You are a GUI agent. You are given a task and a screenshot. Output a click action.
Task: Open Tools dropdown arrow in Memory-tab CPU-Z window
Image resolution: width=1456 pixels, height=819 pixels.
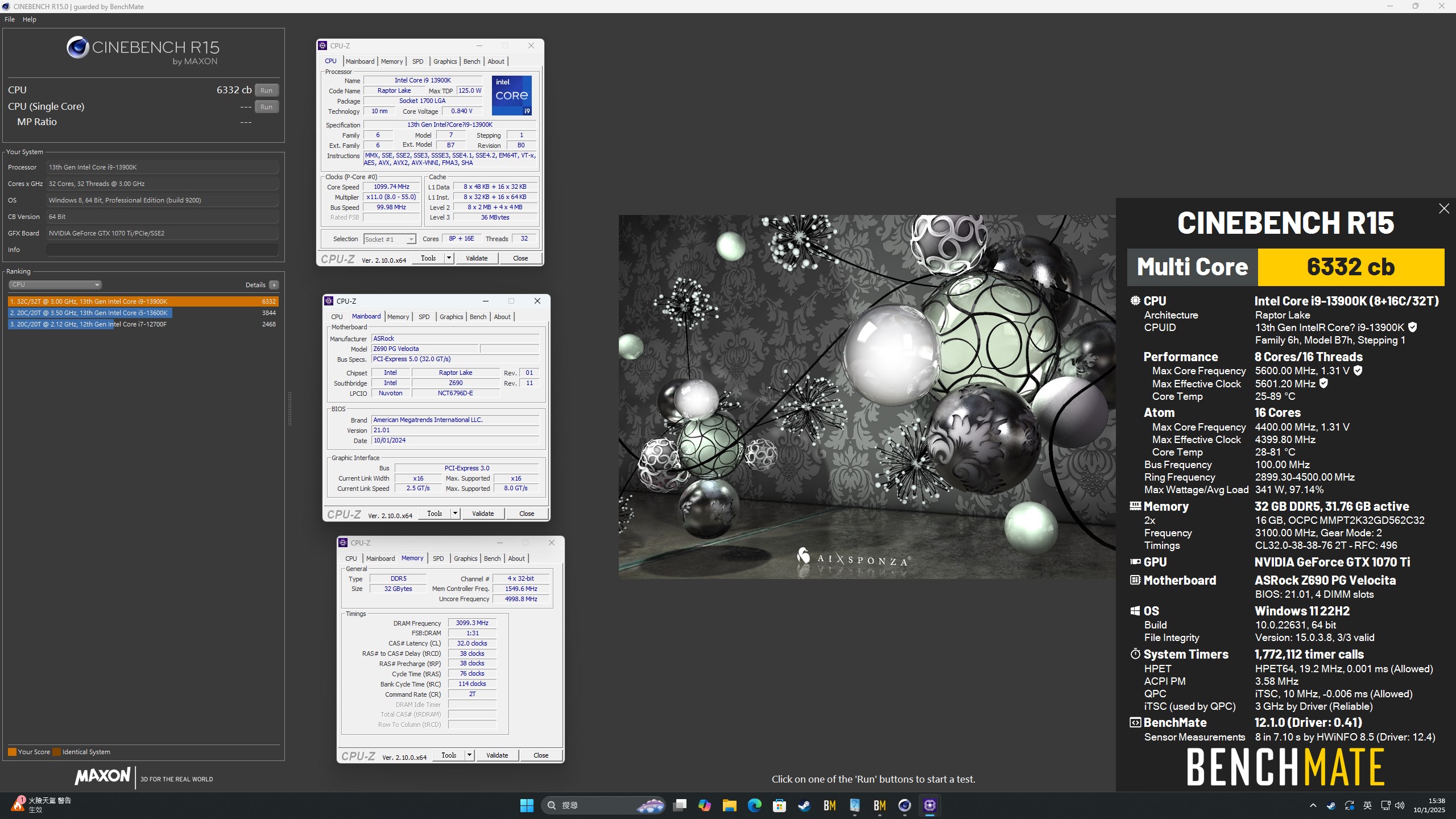tap(469, 755)
